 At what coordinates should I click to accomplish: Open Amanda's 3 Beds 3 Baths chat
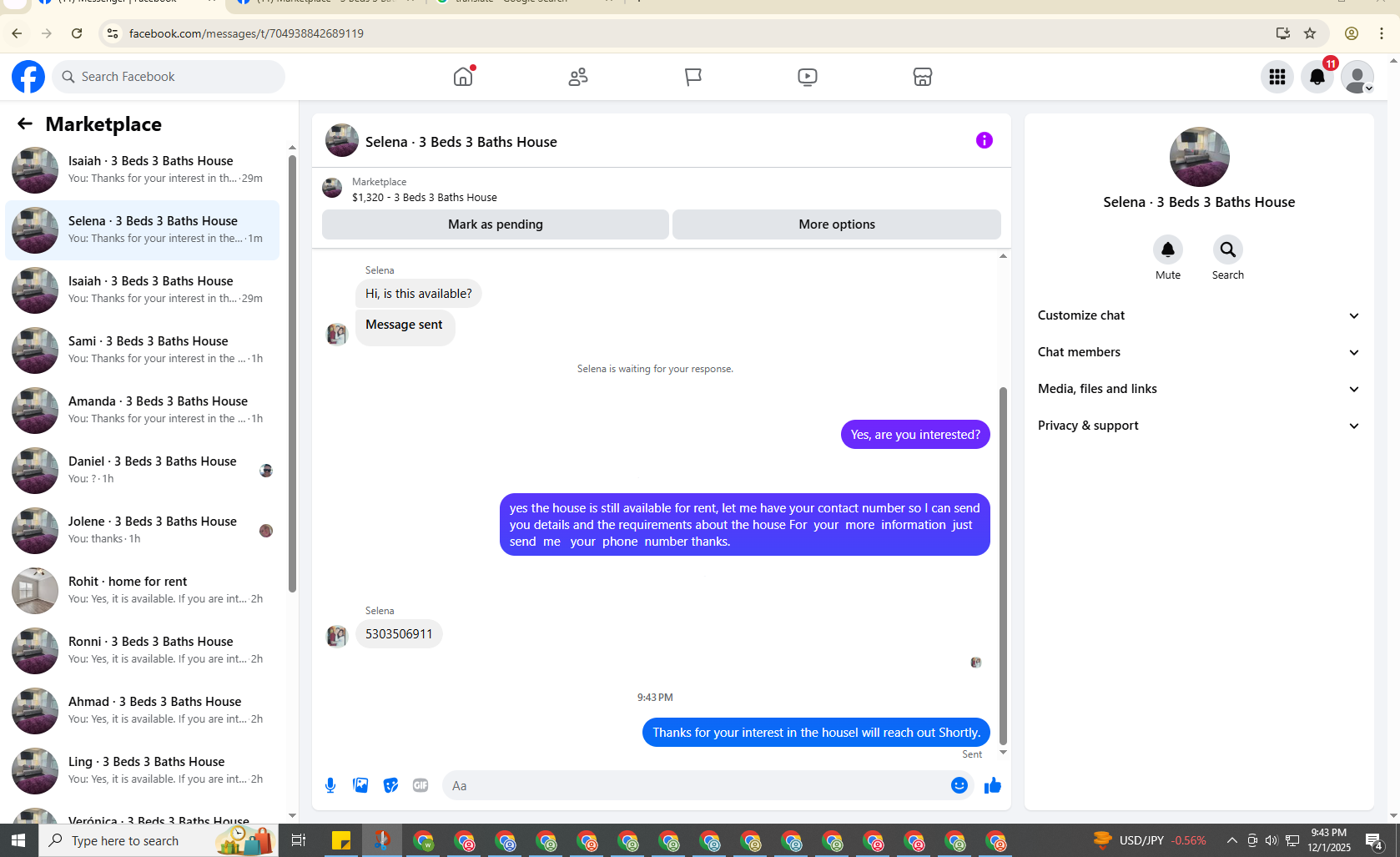pyautogui.click(x=143, y=411)
